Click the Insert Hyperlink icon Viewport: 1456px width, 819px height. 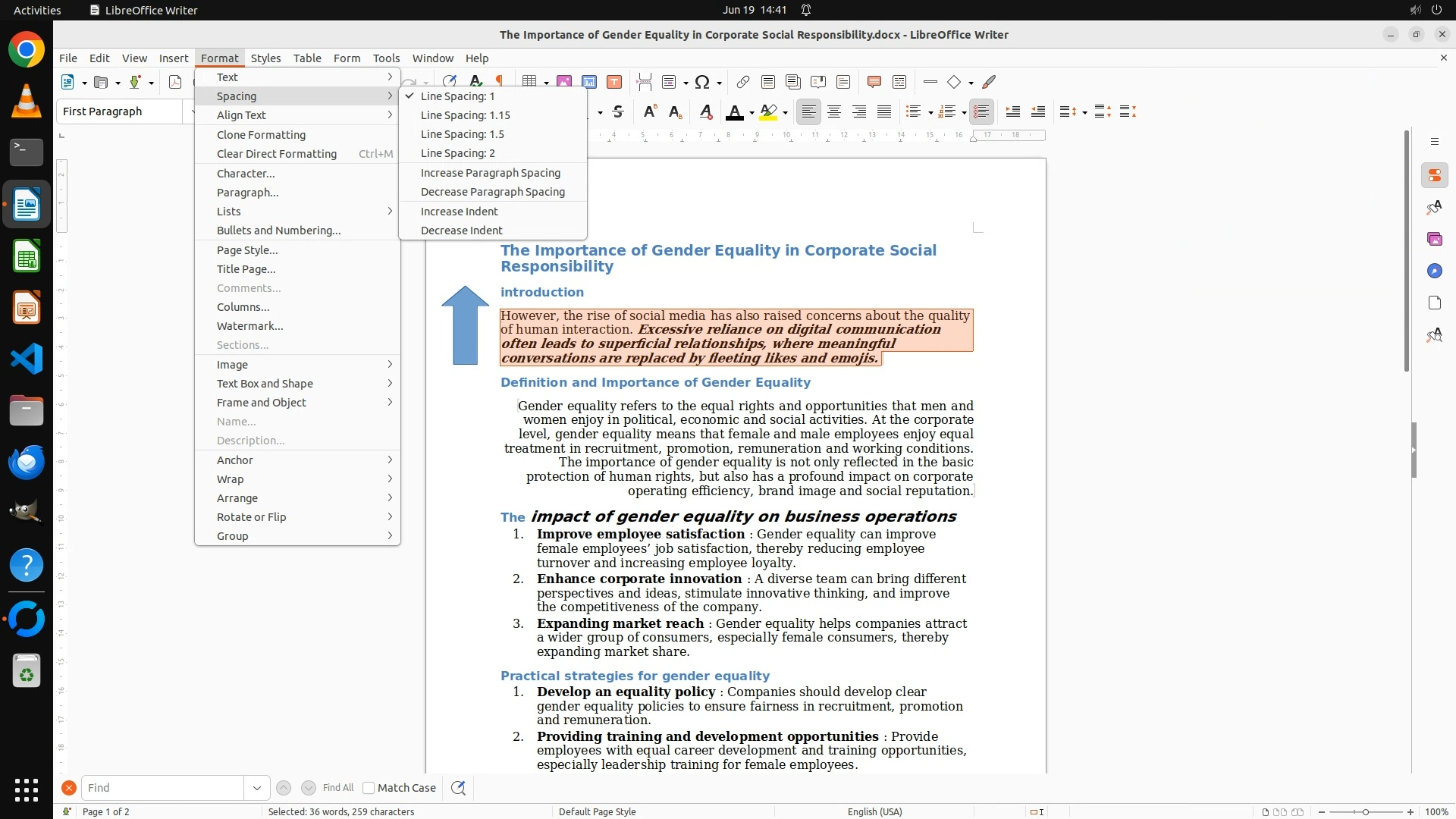coord(743,82)
